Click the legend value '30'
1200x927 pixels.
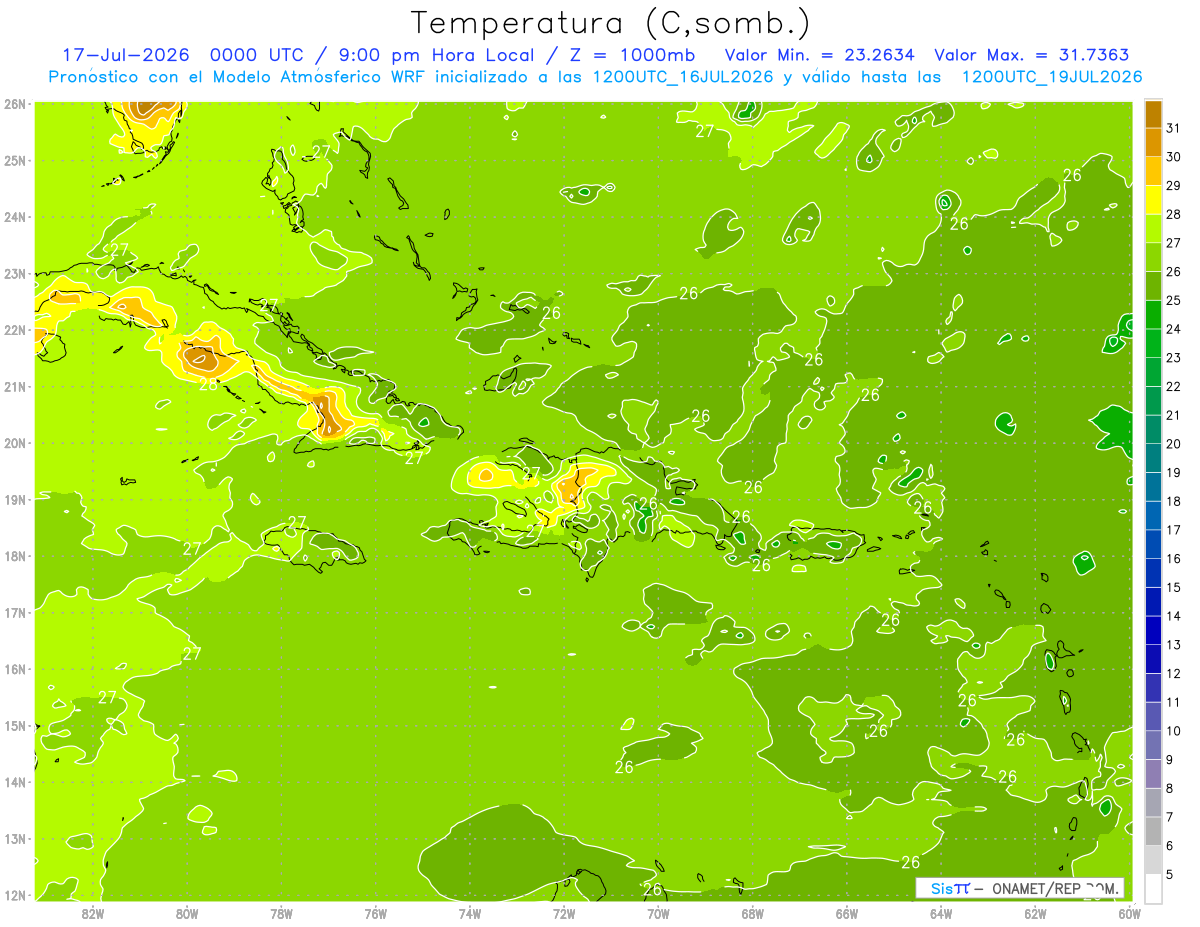tap(1175, 157)
